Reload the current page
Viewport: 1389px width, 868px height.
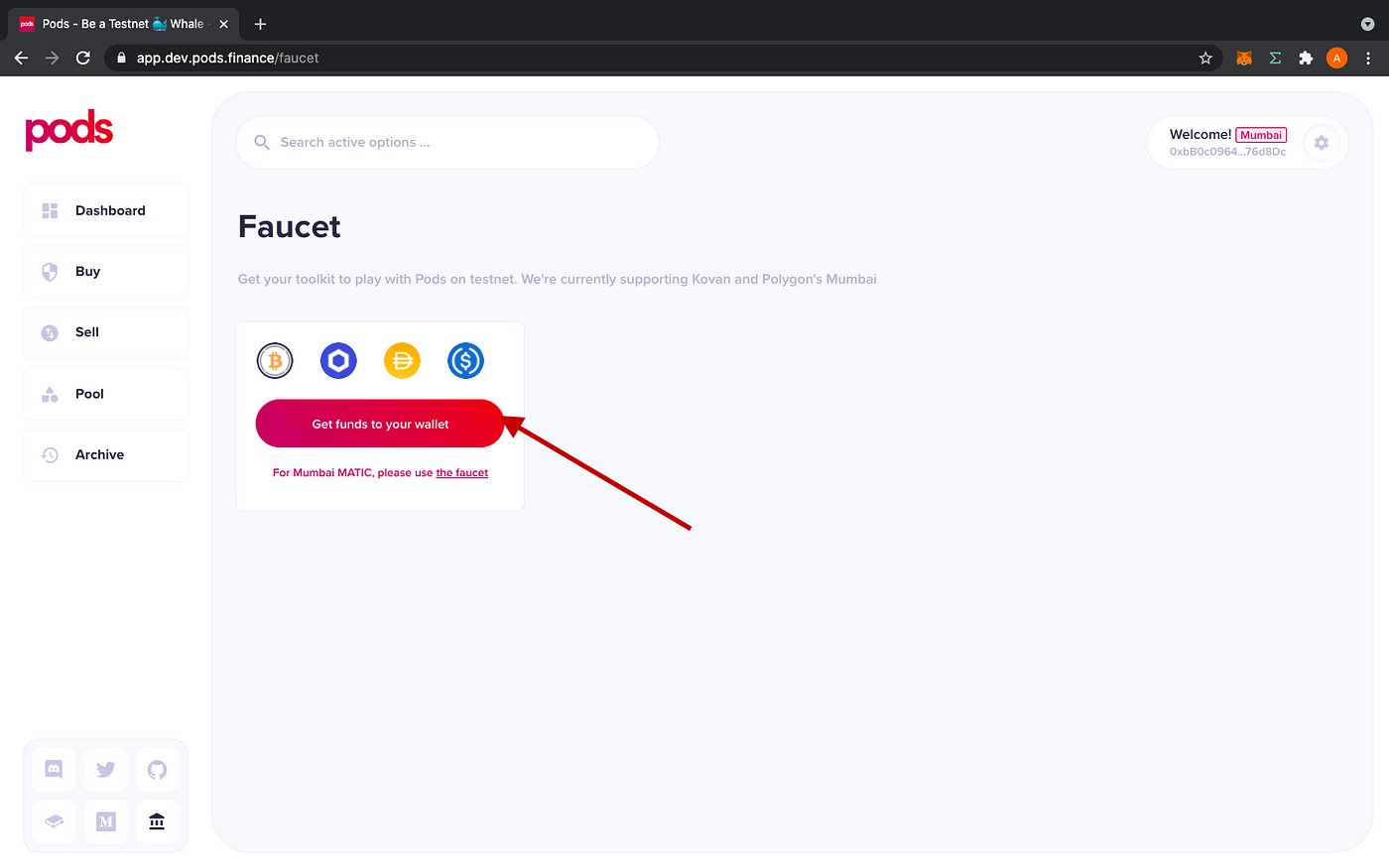pos(83,58)
